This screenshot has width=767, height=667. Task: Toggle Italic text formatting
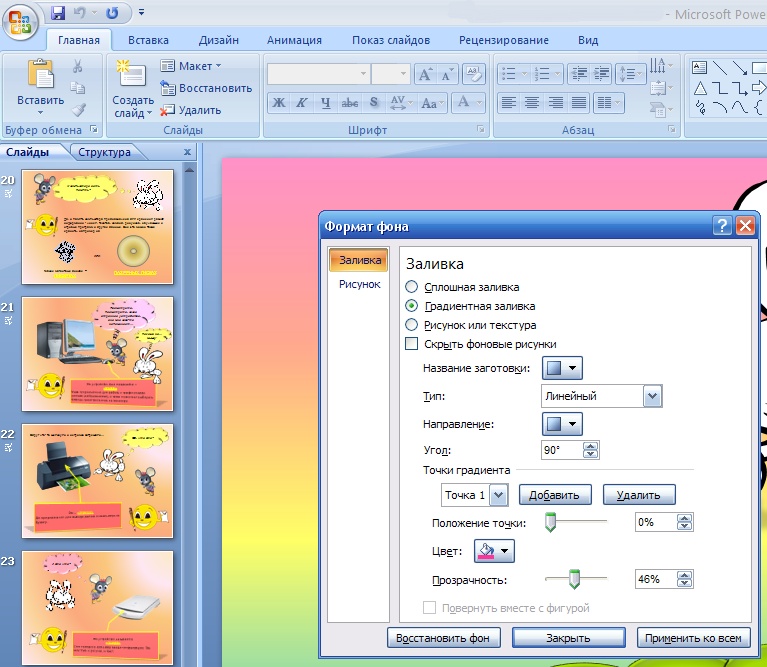pos(303,103)
